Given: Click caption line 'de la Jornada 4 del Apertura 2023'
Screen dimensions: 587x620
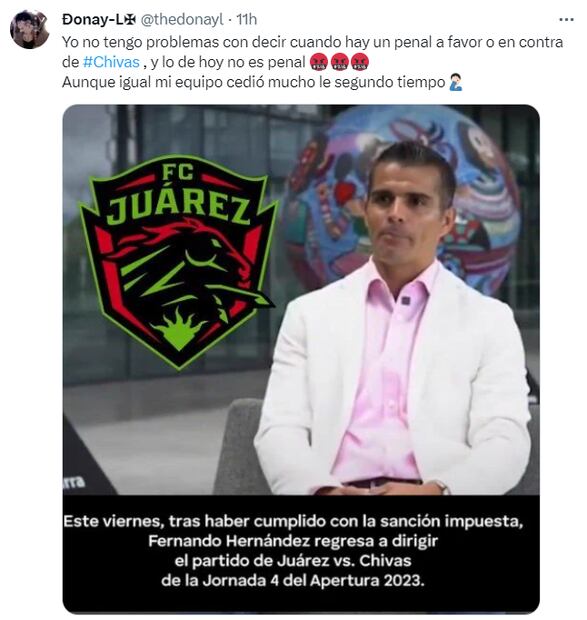Looking at the screenshot, I should click(292, 580).
